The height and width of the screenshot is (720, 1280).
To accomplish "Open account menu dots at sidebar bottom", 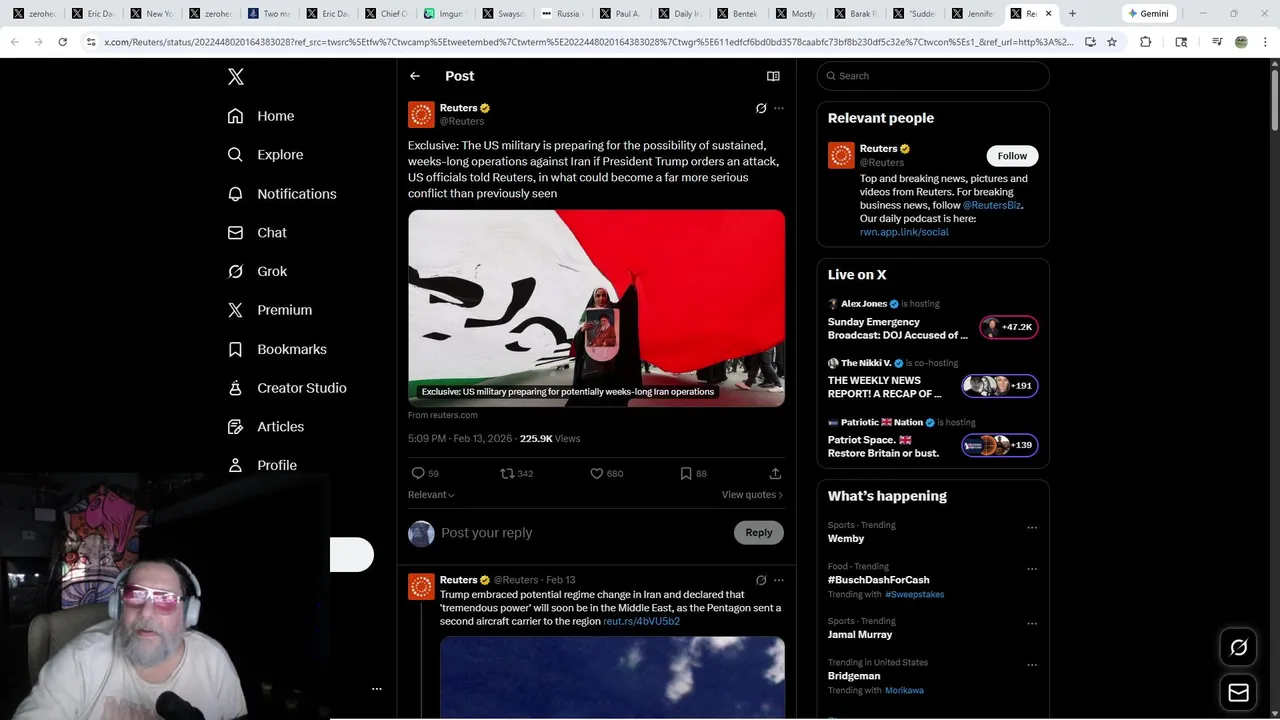I will 377,689.
